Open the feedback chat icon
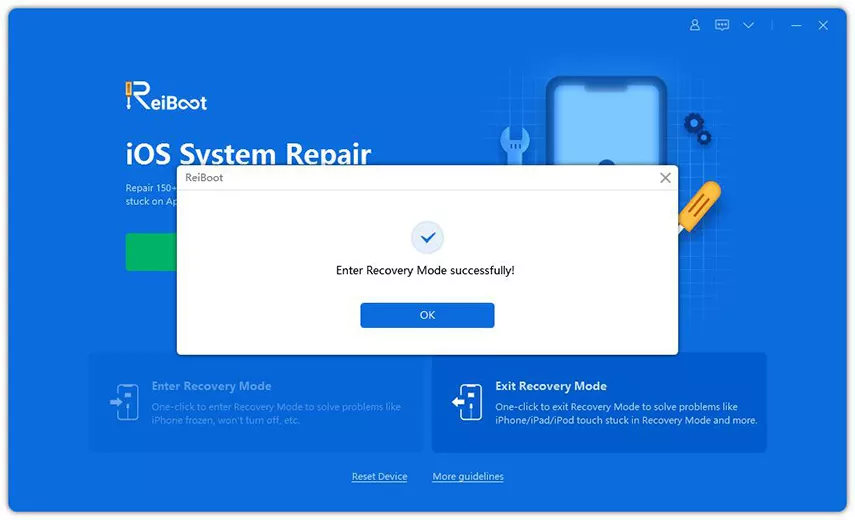855x520 pixels. pyautogui.click(x=722, y=25)
